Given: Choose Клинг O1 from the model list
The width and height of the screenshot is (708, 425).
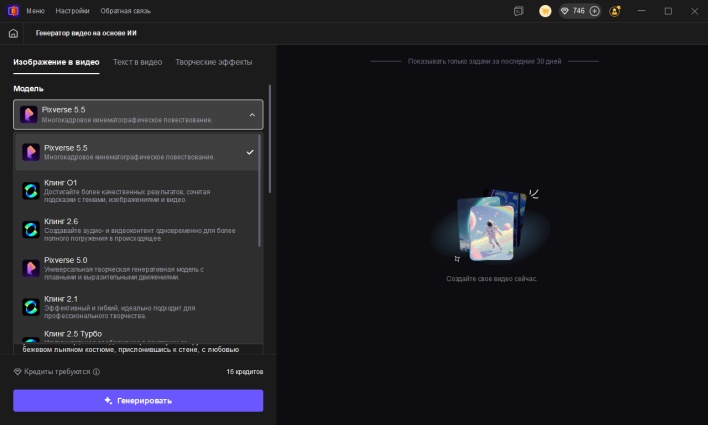Looking at the screenshot, I should tap(138, 190).
